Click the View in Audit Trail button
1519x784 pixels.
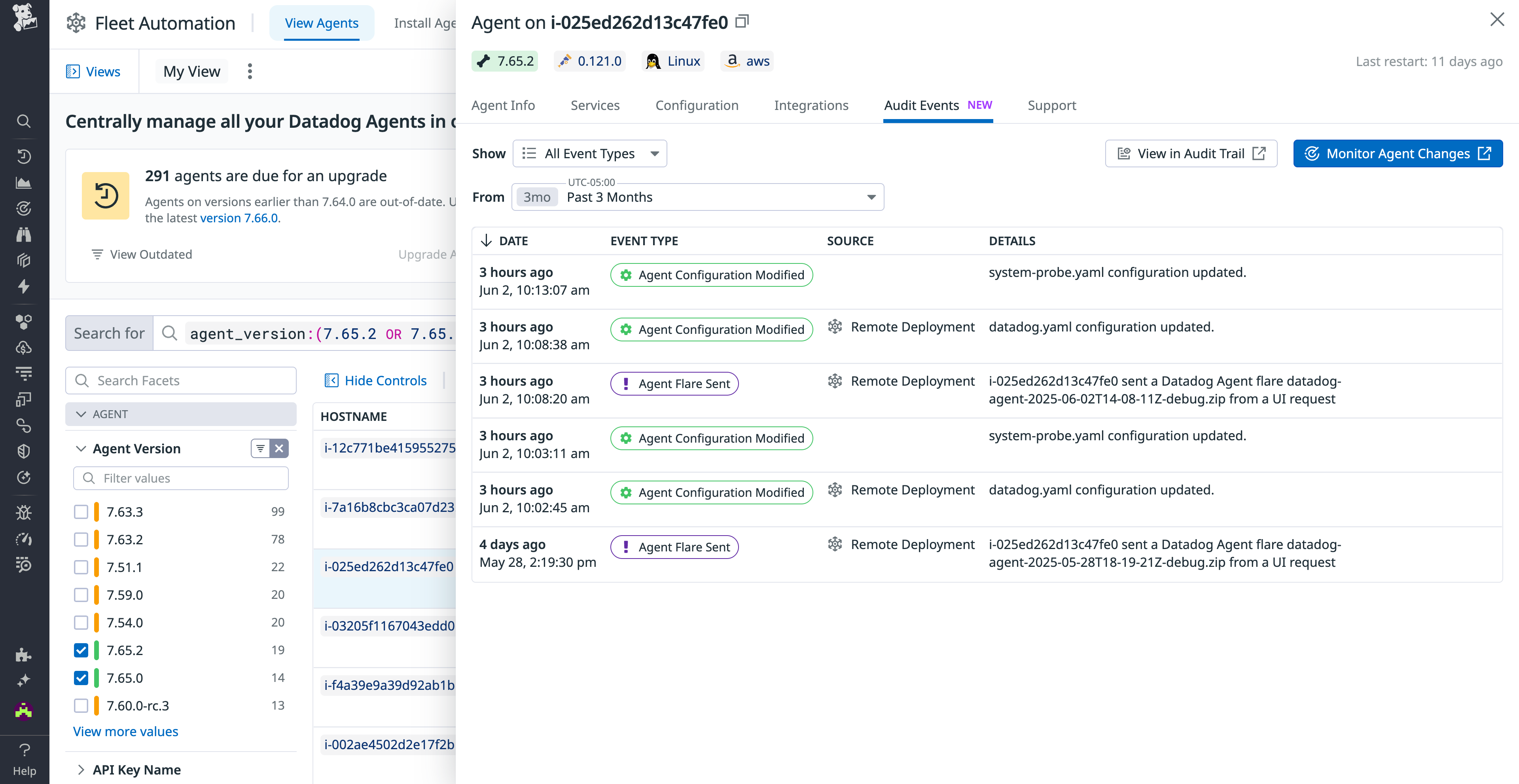pyautogui.click(x=1191, y=153)
